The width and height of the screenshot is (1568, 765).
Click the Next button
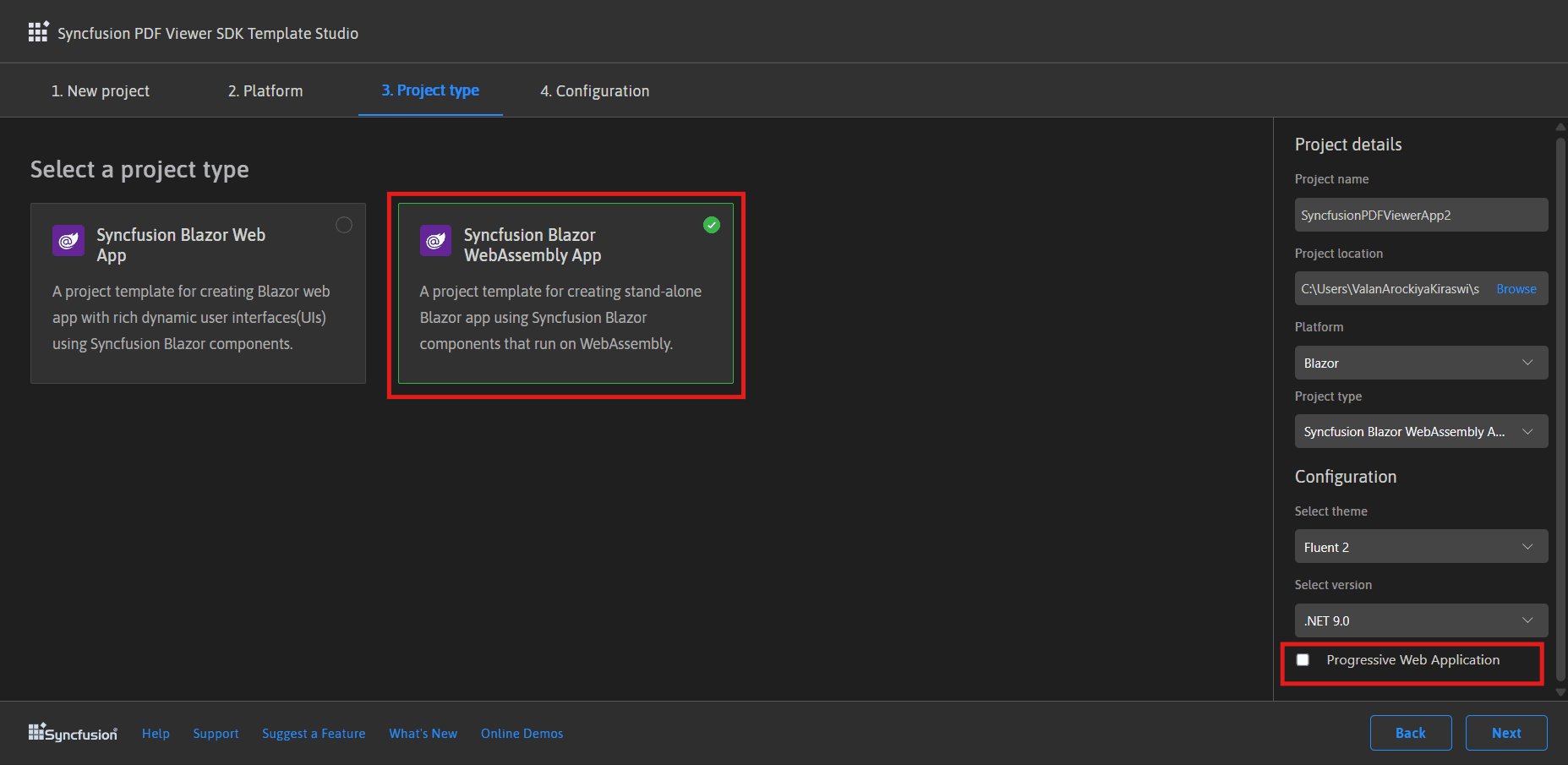pyautogui.click(x=1506, y=733)
